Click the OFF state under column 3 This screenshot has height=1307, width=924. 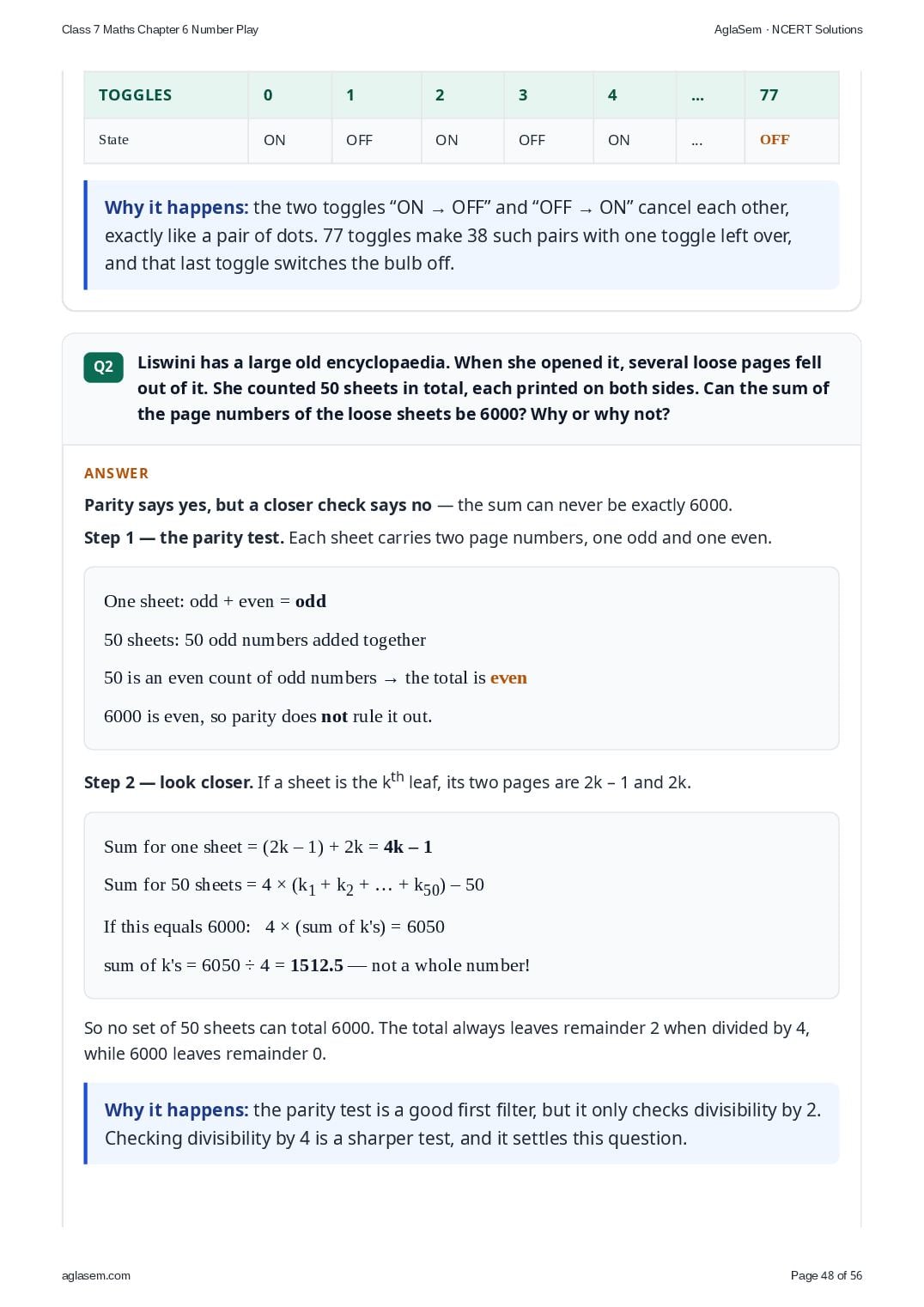click(x=532, y=140)
